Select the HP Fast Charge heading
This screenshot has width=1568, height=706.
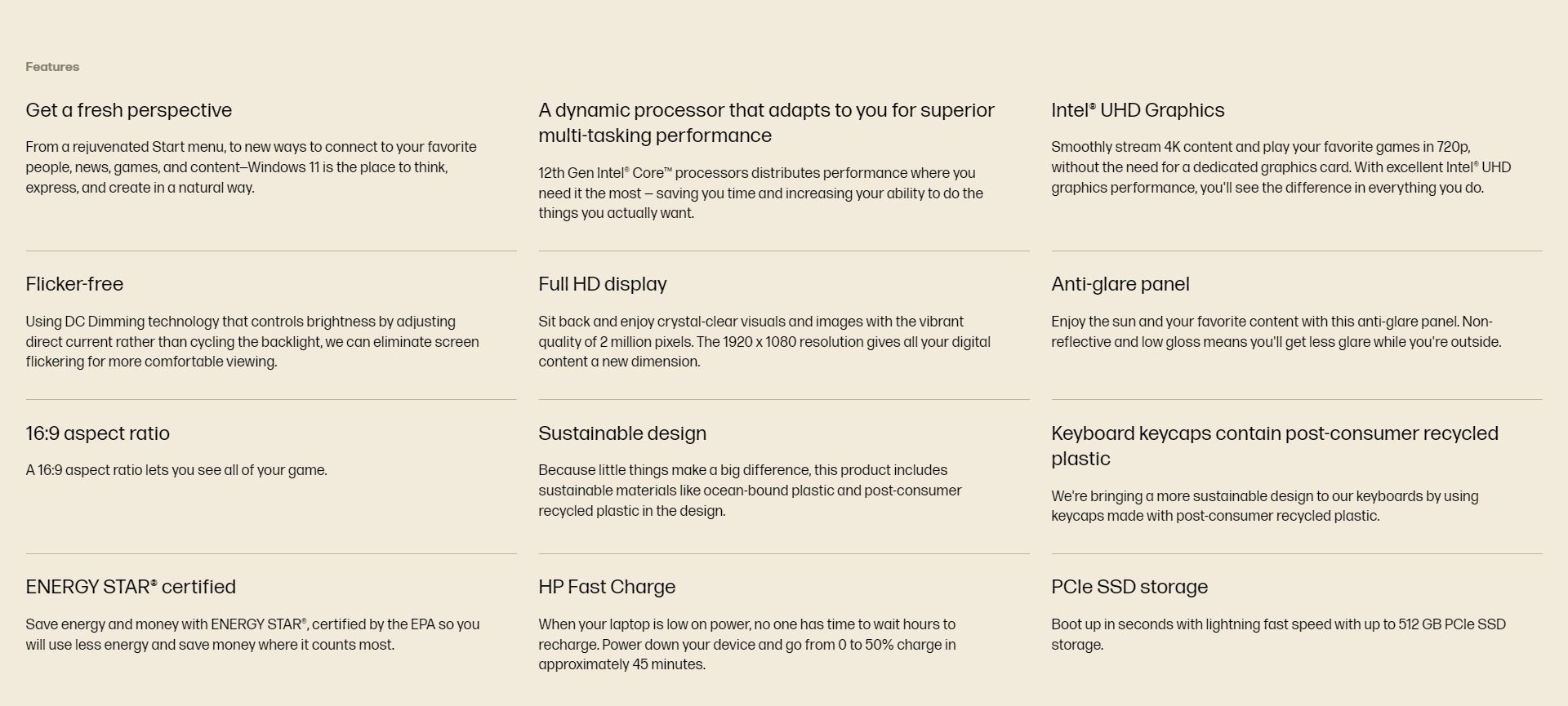pyautogui.click(x=607, y=587)
